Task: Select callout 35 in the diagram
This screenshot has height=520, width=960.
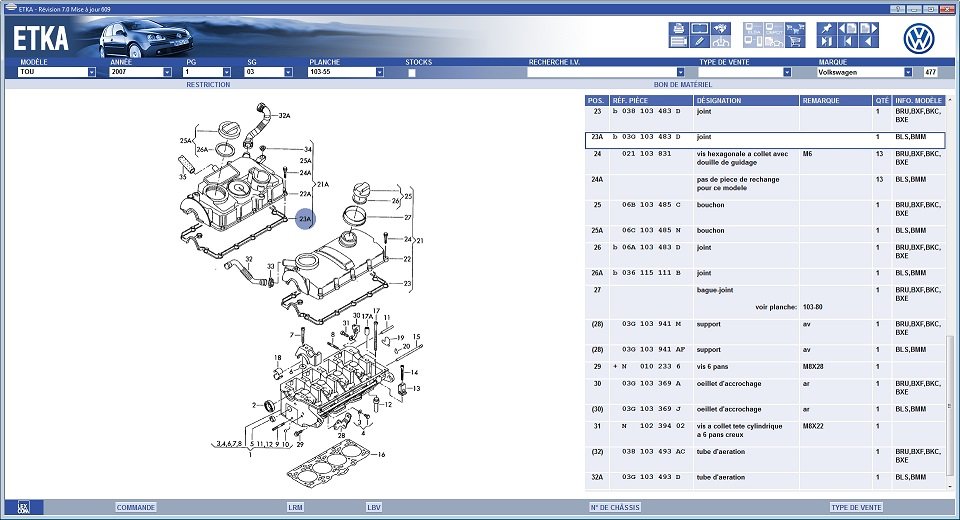Action: [182, 177]
